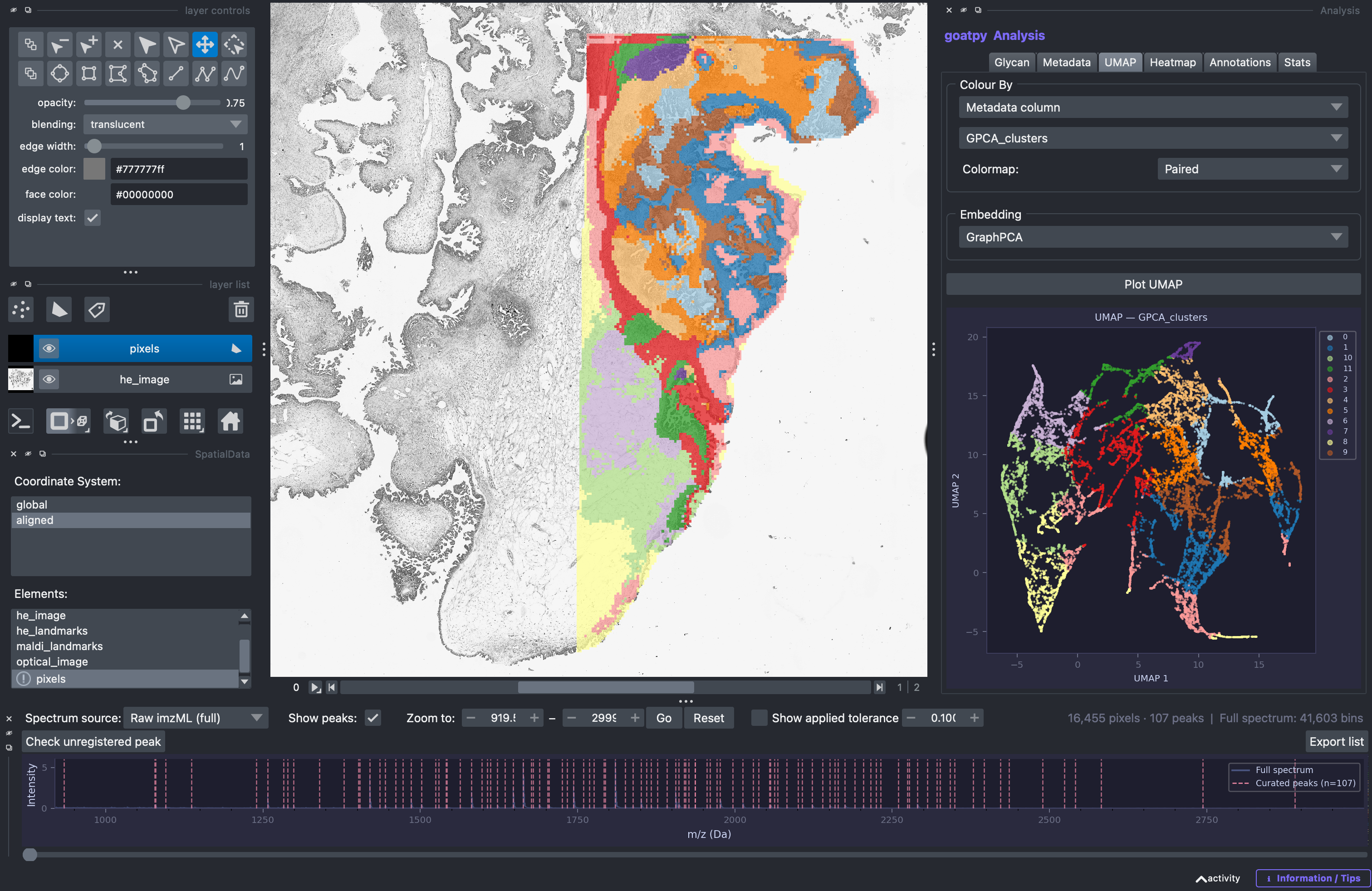The height and width of the screenshot is (891, 1372).
Task: Increase the tolerance value with plus
Action: pos(974,718)
